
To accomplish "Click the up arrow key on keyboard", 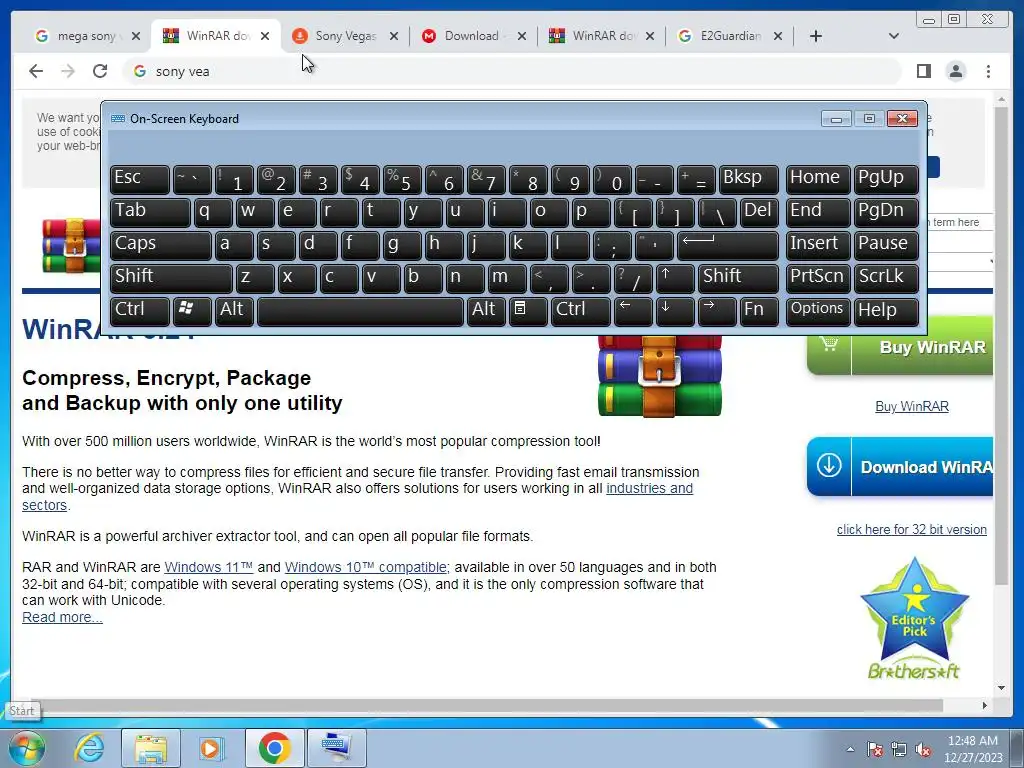I will [x=675, y=278].
